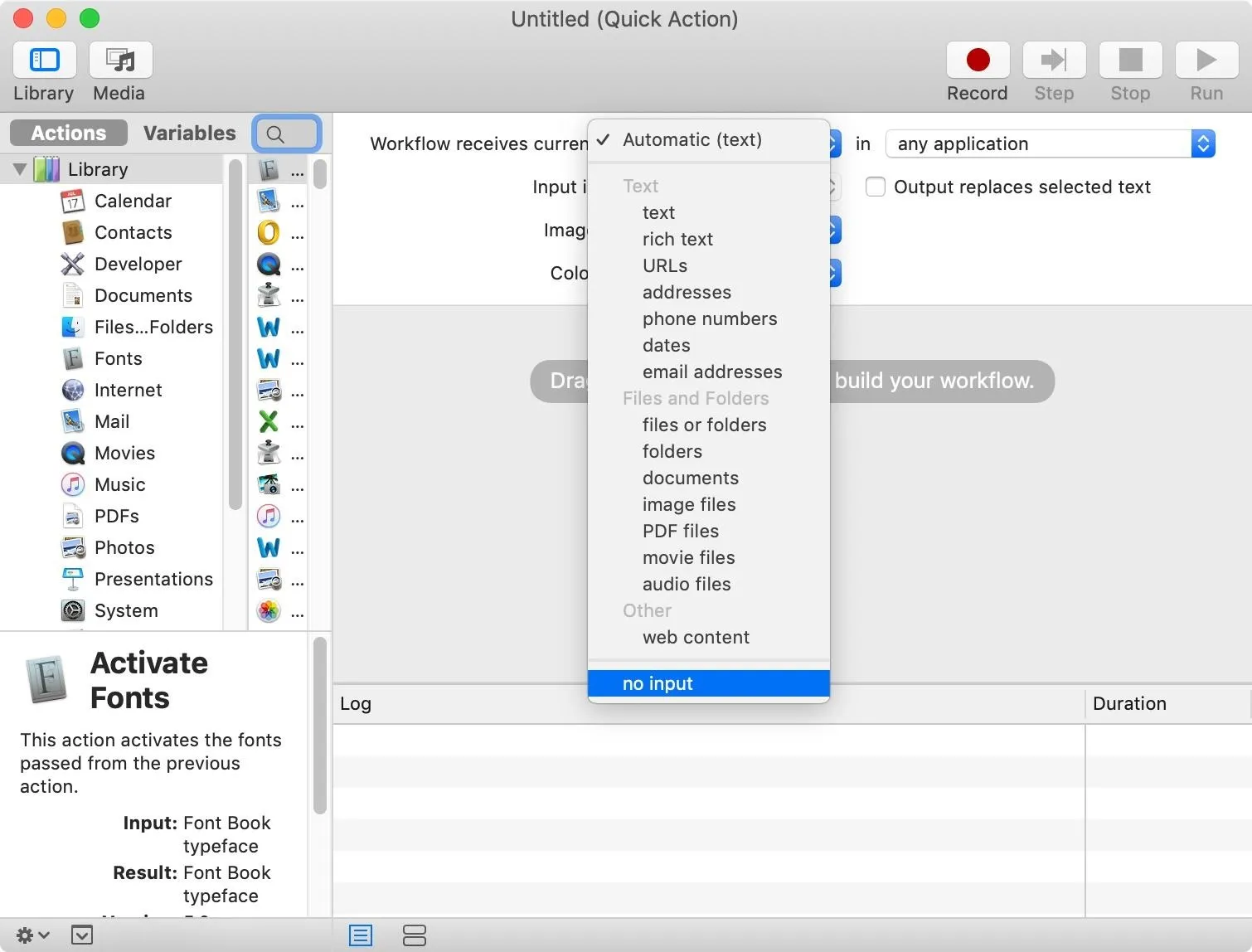Start recording with the Record button

(978, 61)
